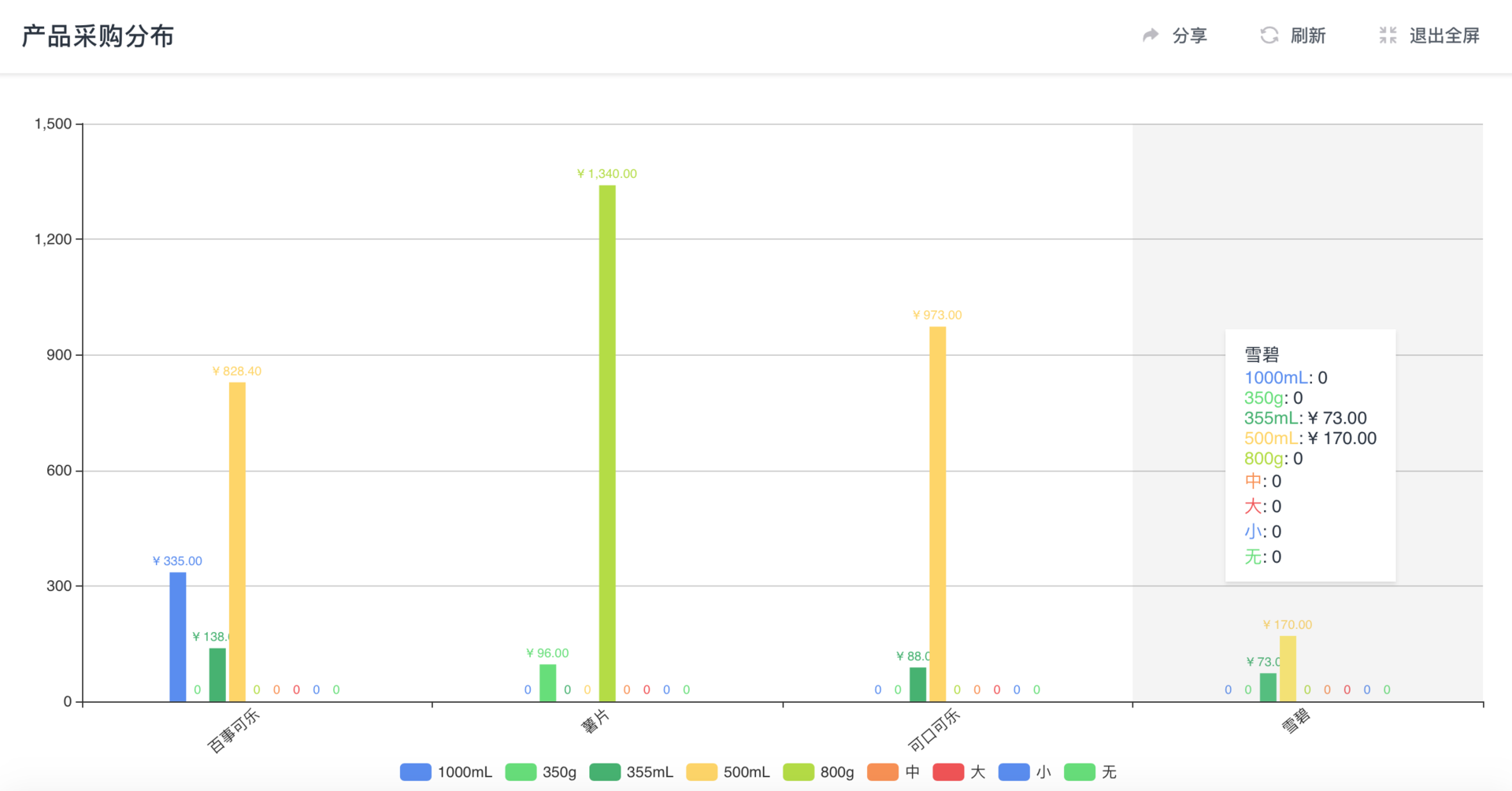Toggle the 大 legend entry
Screen dimensions: 1512x791
coord(959,772)
